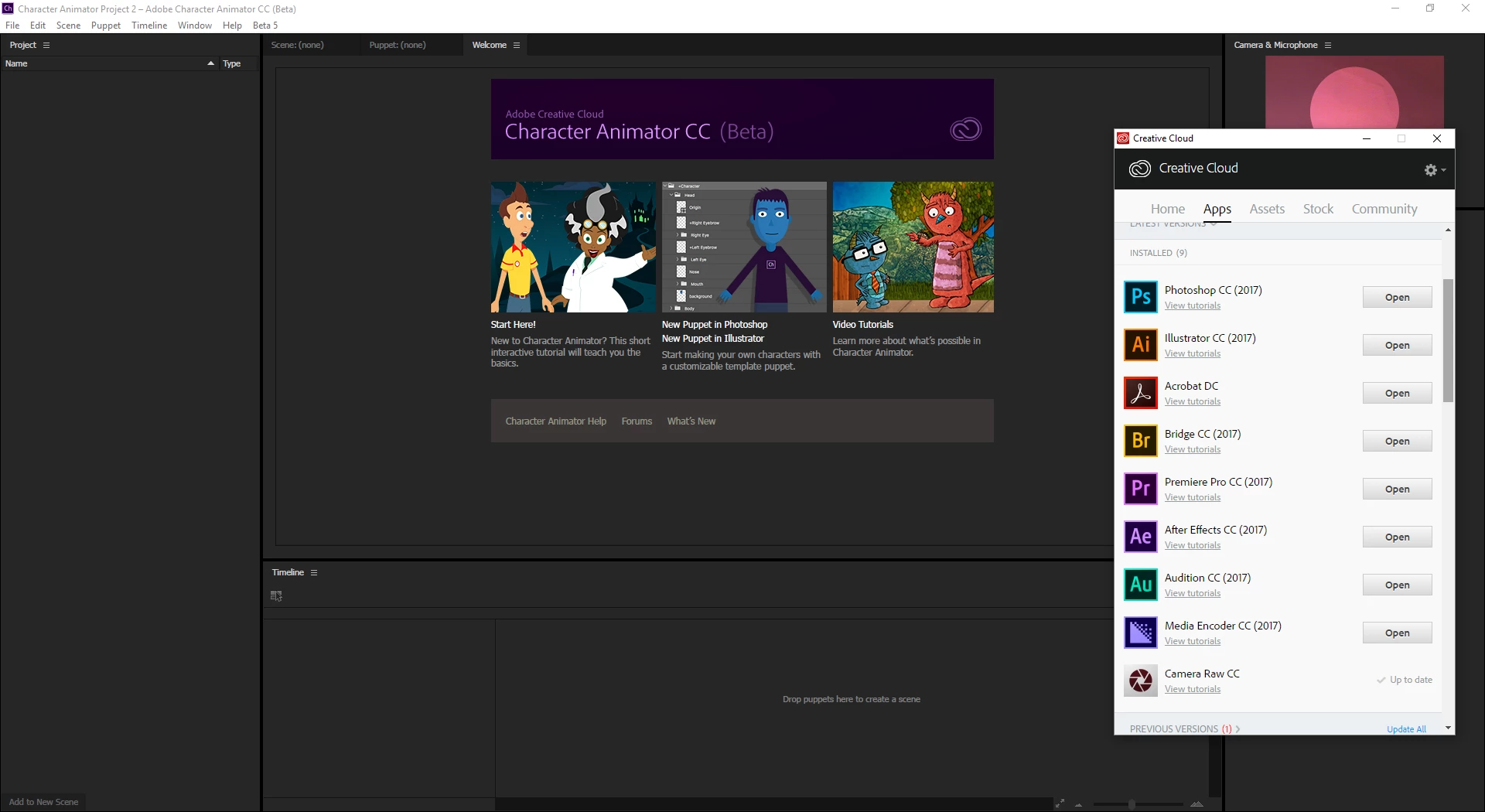Click the Creative Cloud apps list scrollbar
This screenshot has width=1485, height=812.
point(1448,340)
